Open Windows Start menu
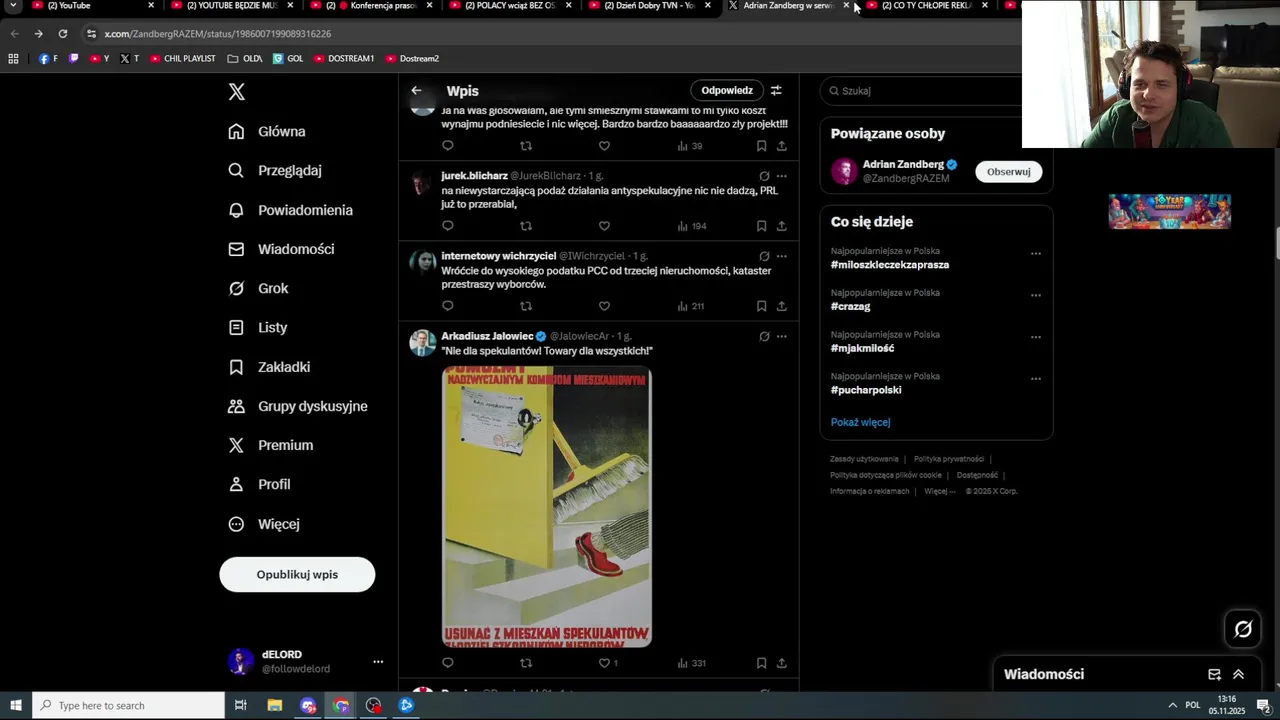 click(15, 705)
